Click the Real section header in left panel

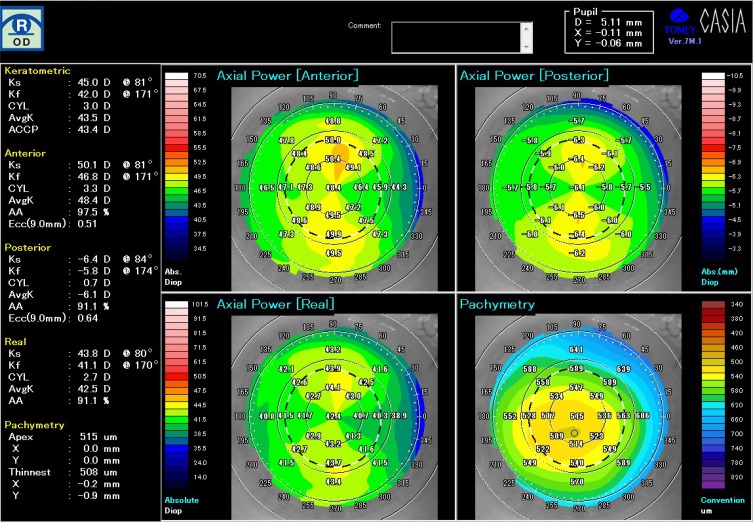tap(15, 341)
